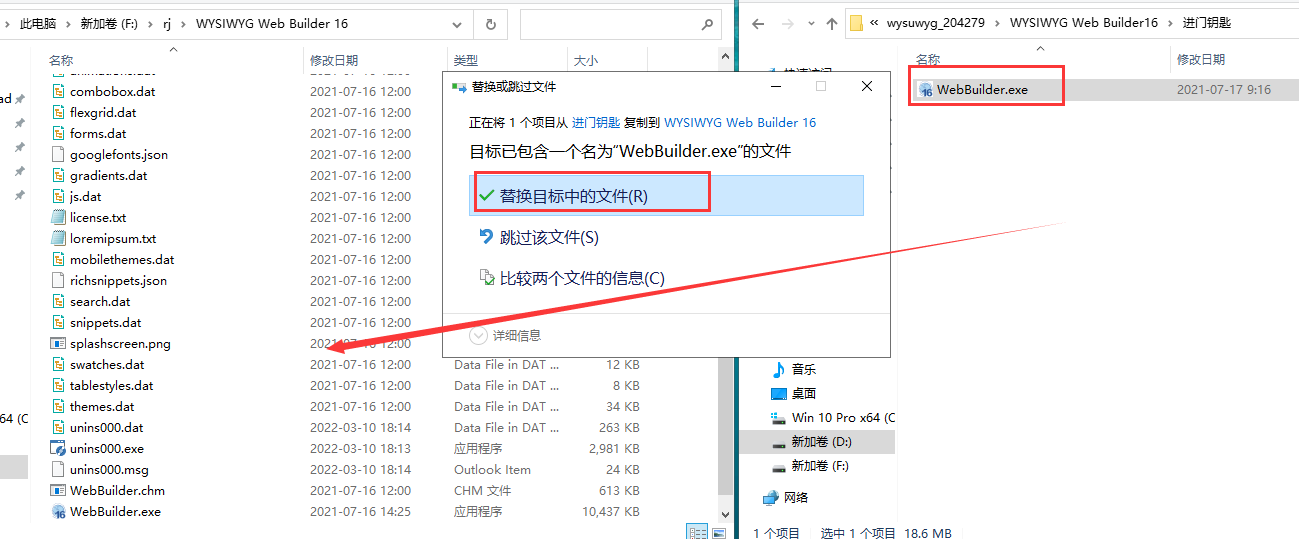Click 新加卷 (F:) in left address breadcrumb
The height and width of the screenshot is (539, 1299).
111,24
